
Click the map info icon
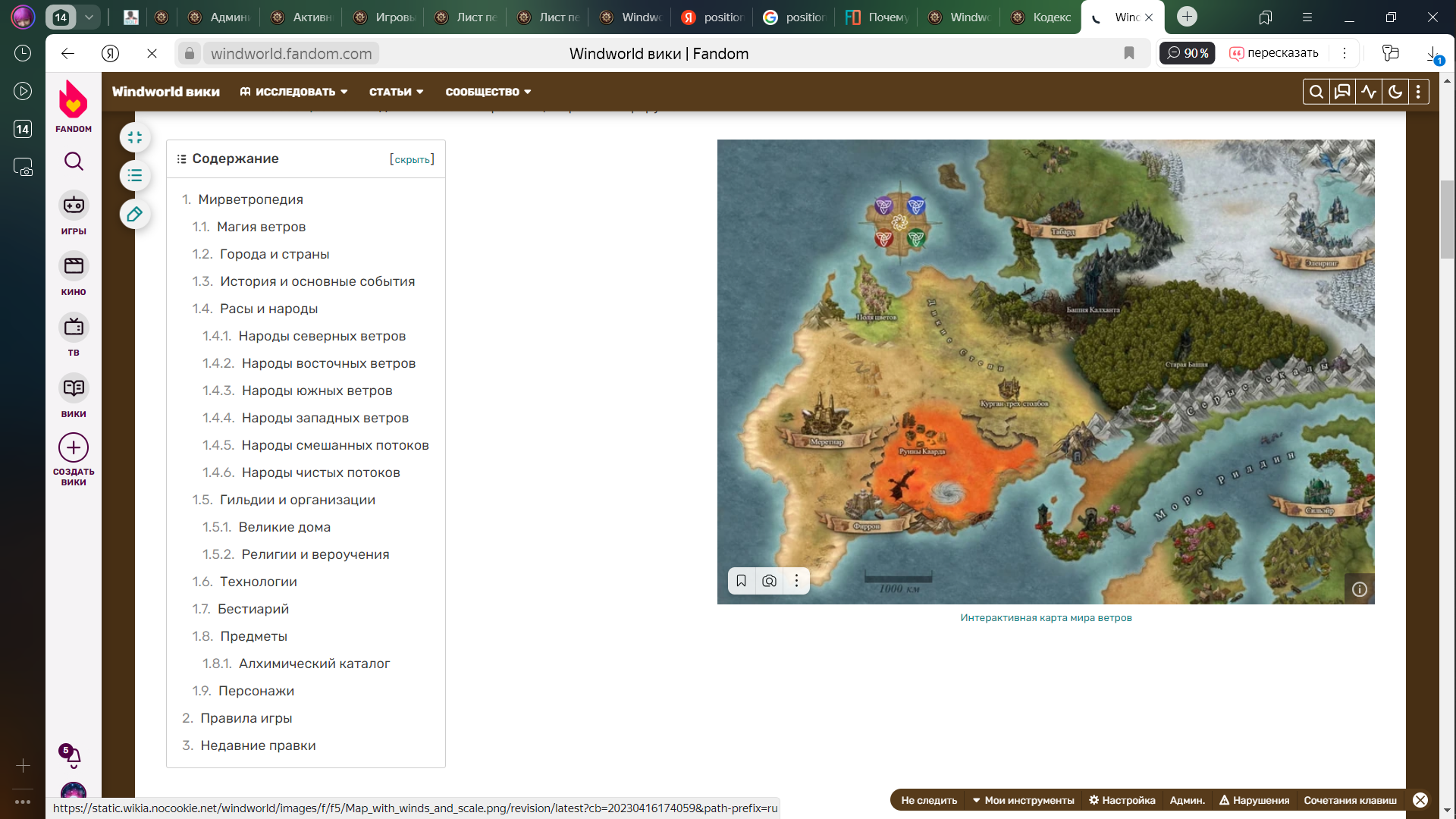click(1359, 589)
